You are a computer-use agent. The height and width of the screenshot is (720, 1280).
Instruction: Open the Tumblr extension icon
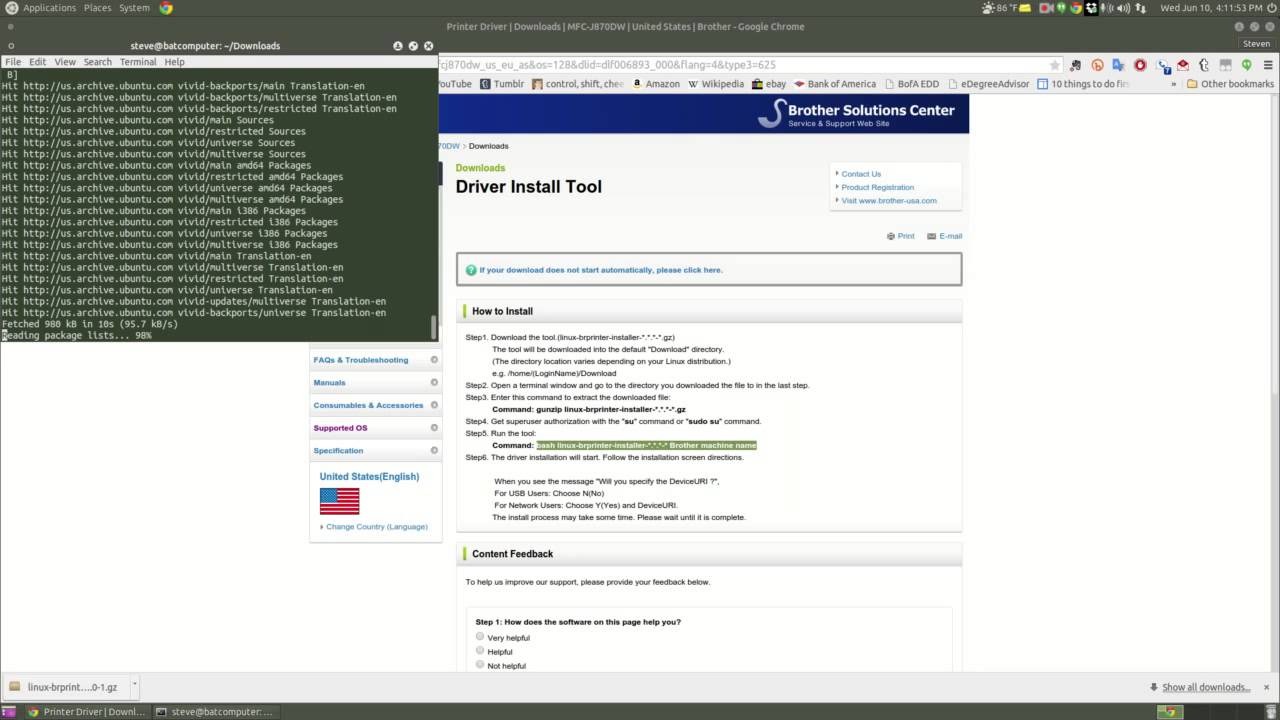pyautogui.click(x=1204, y=65)
